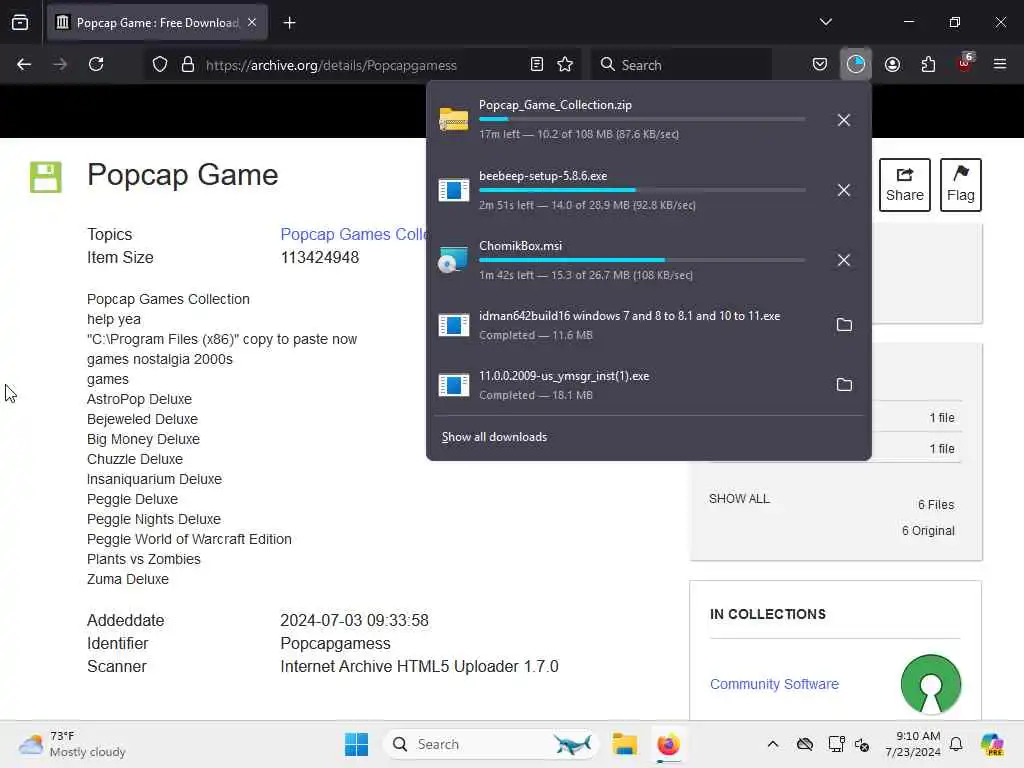Toggle the Downloads panel button
Image resolution: width=1024 pixels, height=768 pixels.
856,65
